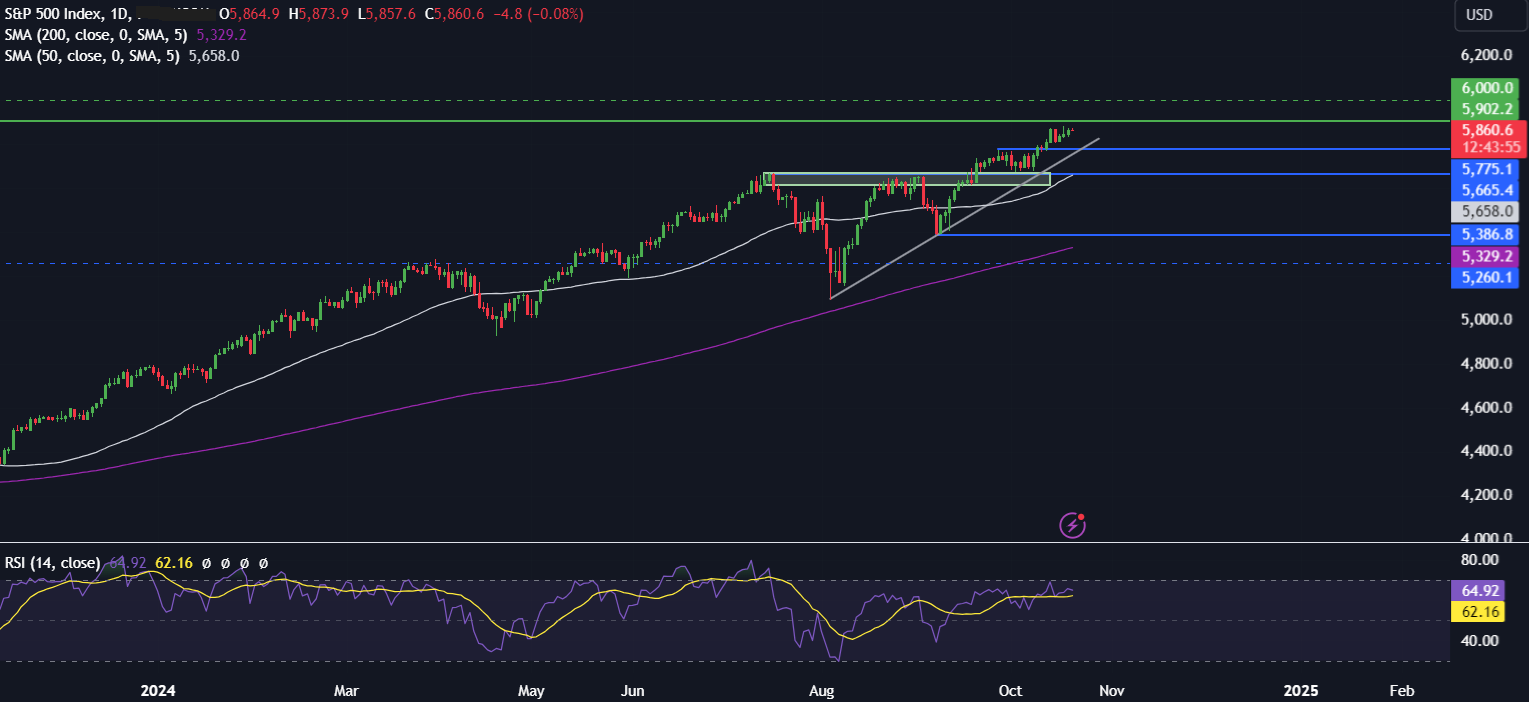Screen dimensions: 1529x702
Task: Click the 4,800.0 price axis tick
Action: pos(1486,364)
